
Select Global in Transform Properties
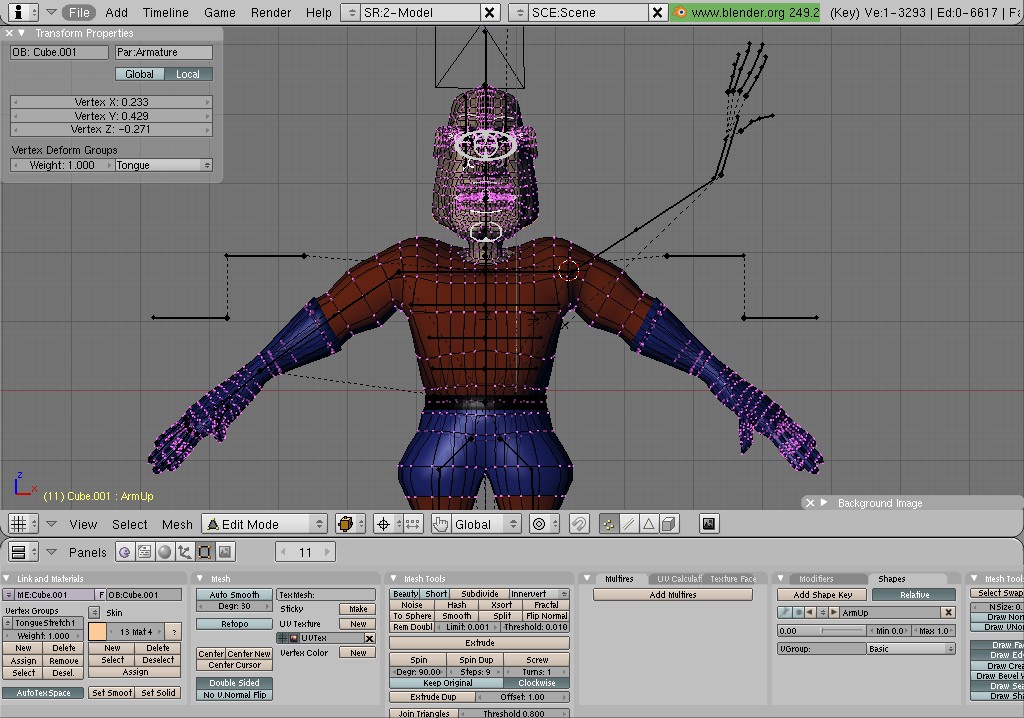point(139,74)
